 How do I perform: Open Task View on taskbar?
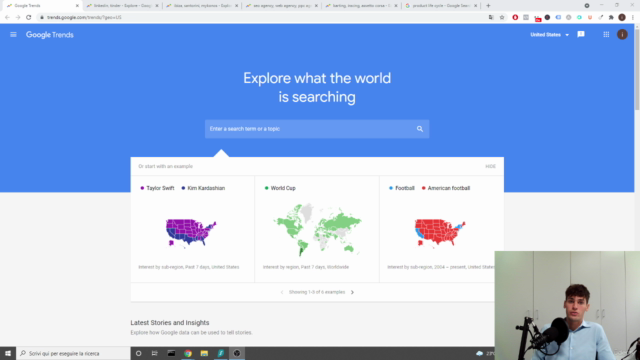155,353
